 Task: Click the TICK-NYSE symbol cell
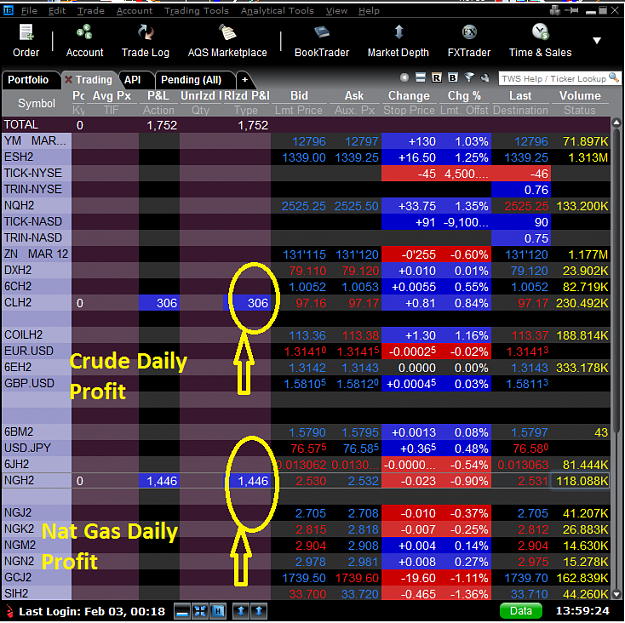(37, 173)
